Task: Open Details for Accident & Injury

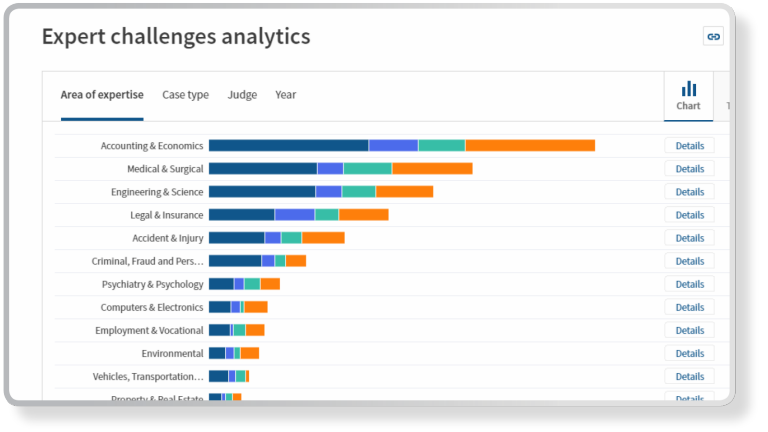Action: tap(689, 238)
